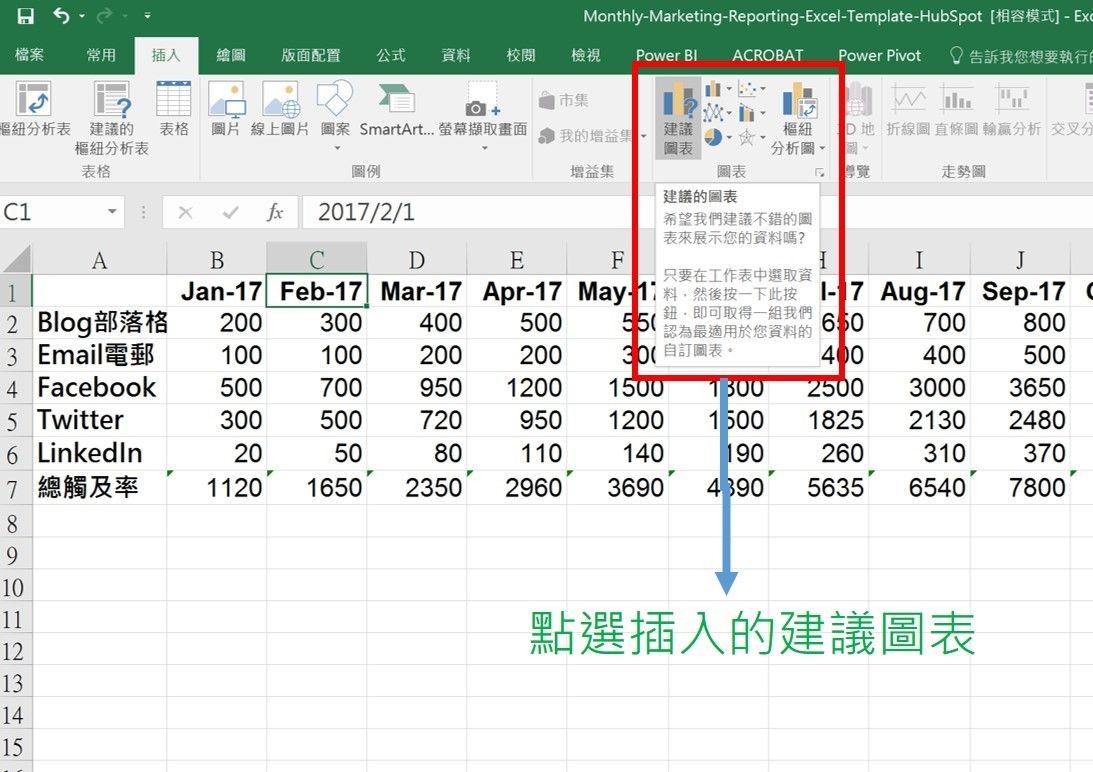Image resolution: width=1093 pixels, height=772 pixels.
Task: Select column A header
Action: pos(100,259)
